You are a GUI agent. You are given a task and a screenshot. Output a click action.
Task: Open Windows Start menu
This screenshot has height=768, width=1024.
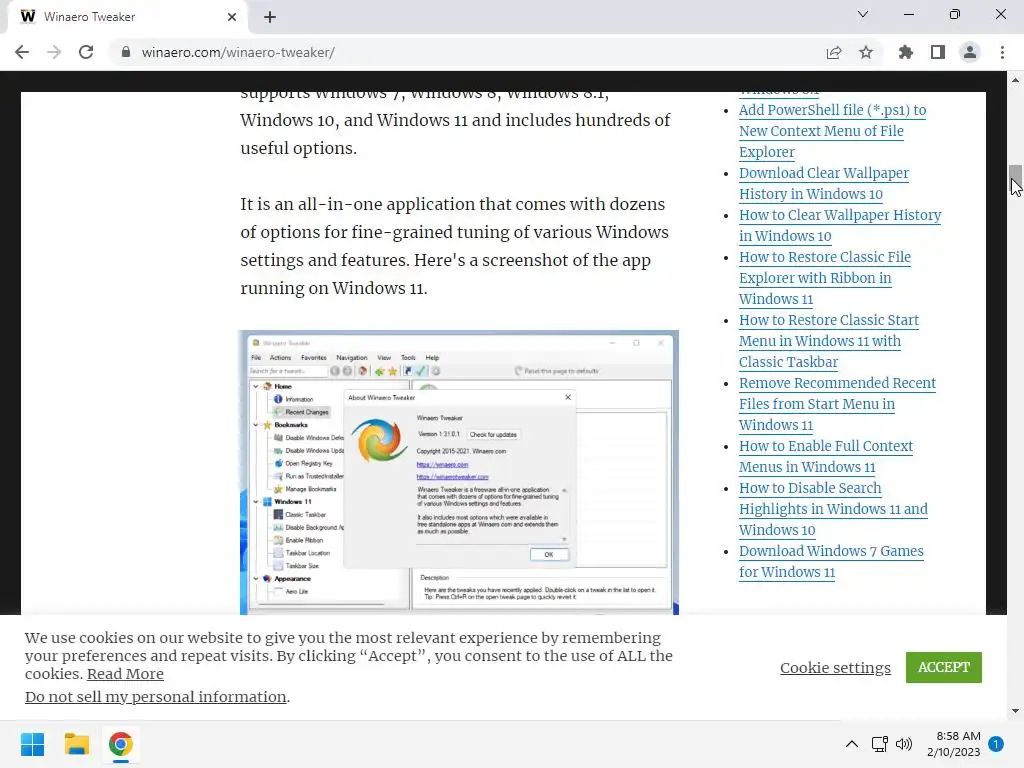(x=32, y=744)
